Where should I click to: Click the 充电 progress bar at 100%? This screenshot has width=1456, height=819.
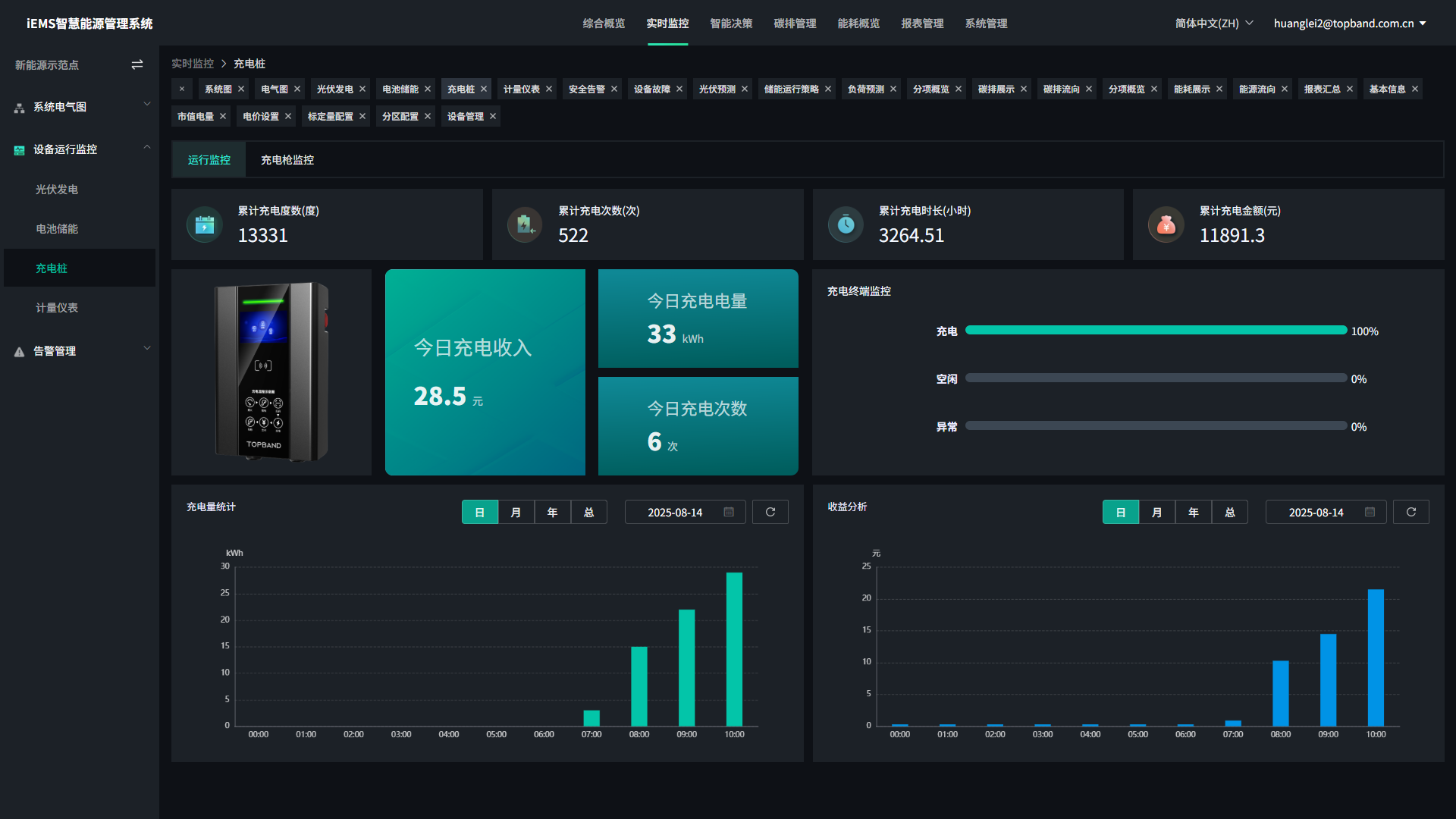[1156, 330]
